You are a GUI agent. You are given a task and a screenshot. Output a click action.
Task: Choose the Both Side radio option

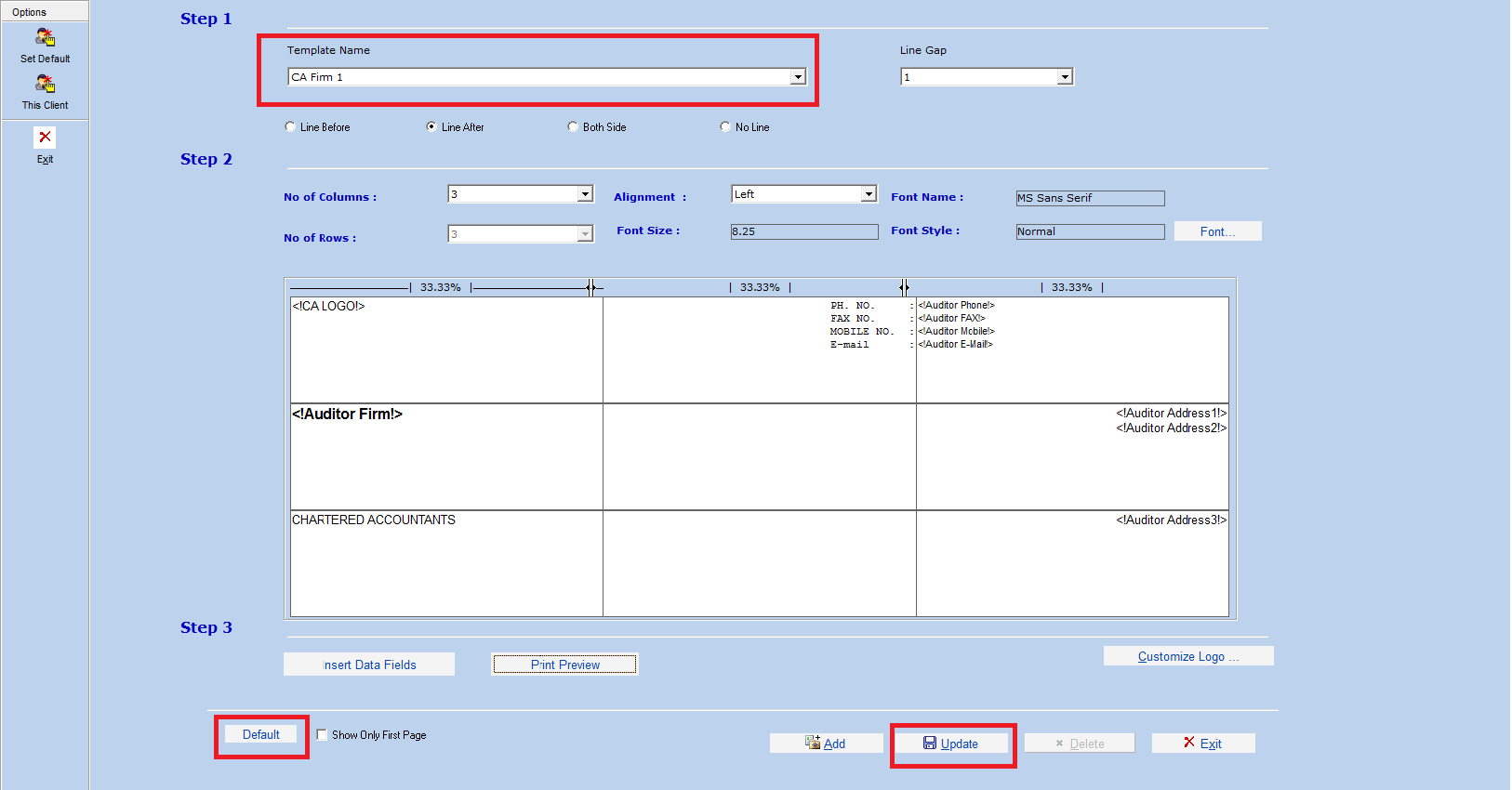click(573, 126)
